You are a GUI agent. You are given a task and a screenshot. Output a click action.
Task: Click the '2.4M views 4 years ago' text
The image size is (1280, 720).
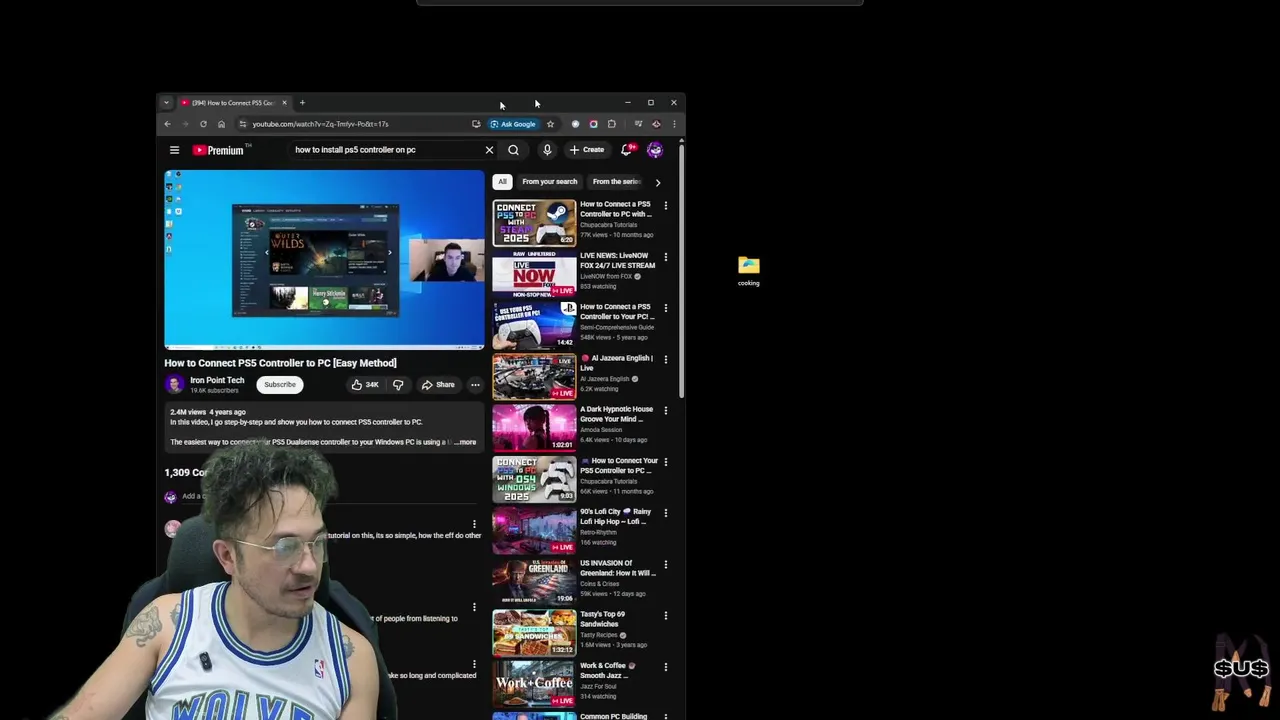click(x=208, y=412)
